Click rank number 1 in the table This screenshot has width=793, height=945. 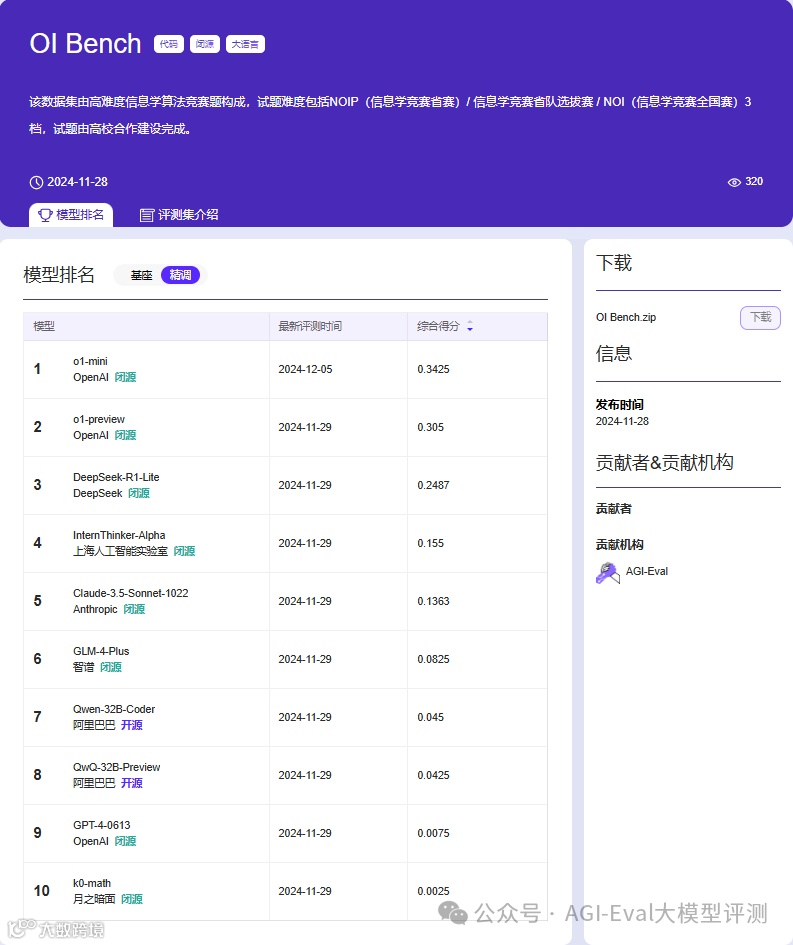(x=37, y=369)
